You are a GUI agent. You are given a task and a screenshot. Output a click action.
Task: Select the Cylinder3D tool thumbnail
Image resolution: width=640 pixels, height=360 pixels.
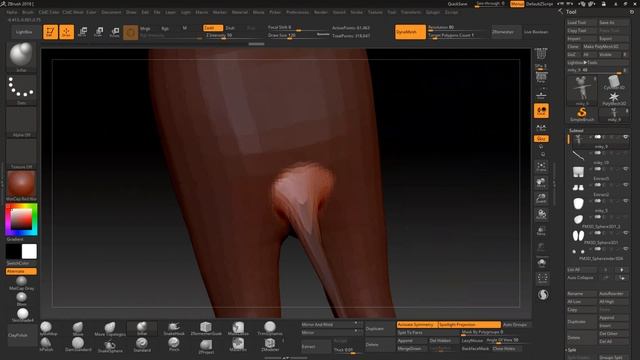[x=613, y=83]
